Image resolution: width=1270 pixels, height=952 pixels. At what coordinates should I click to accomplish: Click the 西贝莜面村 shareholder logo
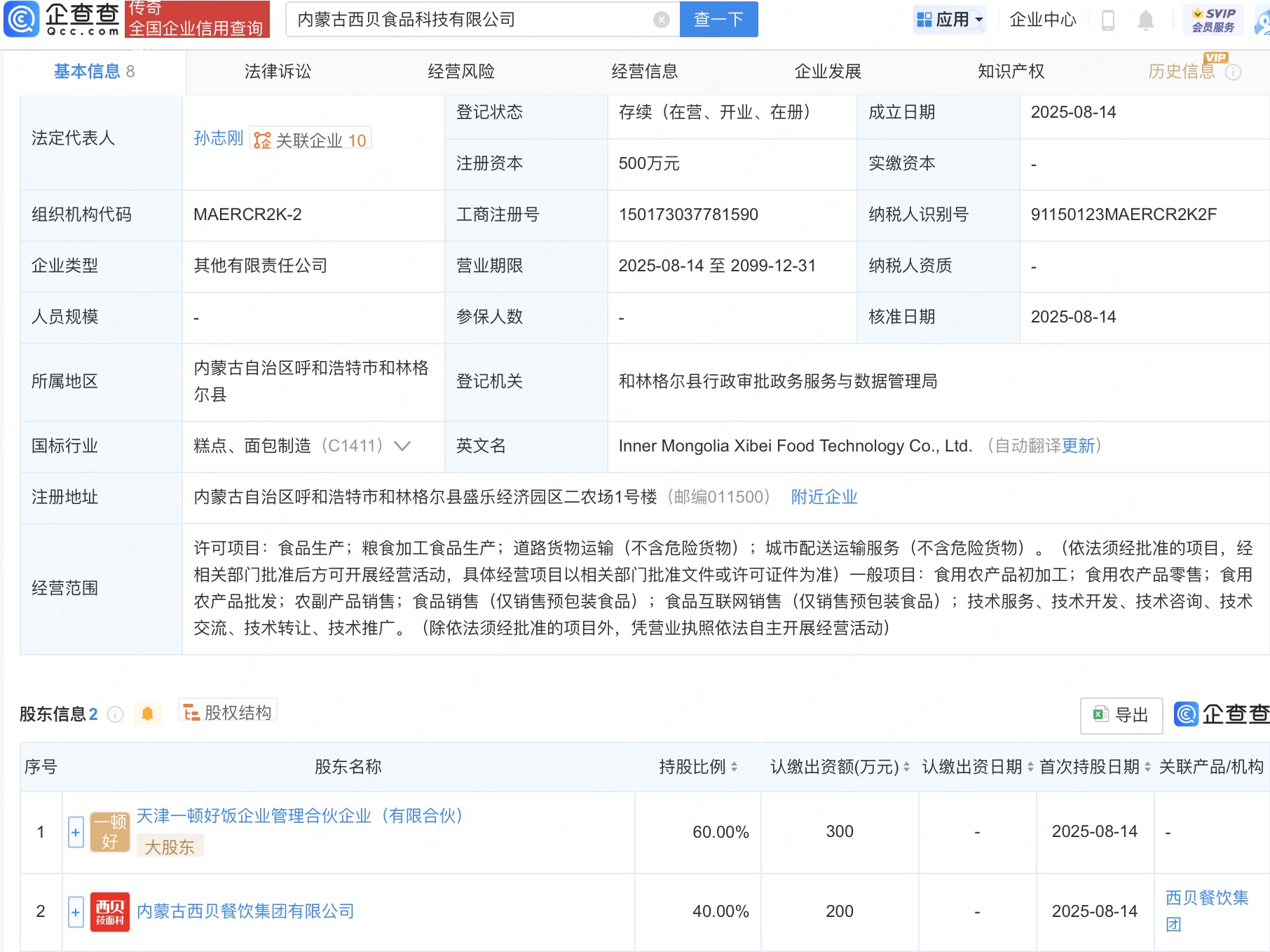[x=110, y=911]
